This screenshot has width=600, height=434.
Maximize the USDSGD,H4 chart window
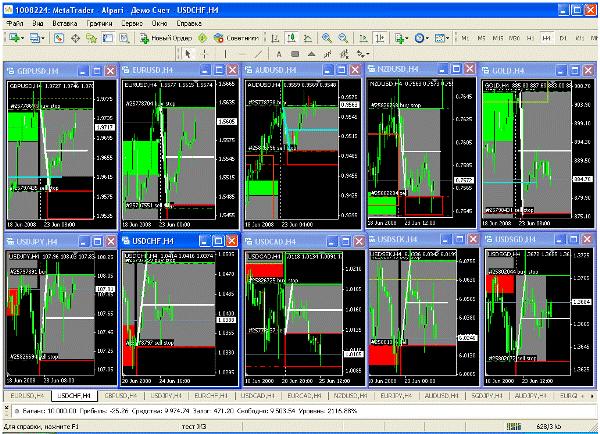point(573,240)
